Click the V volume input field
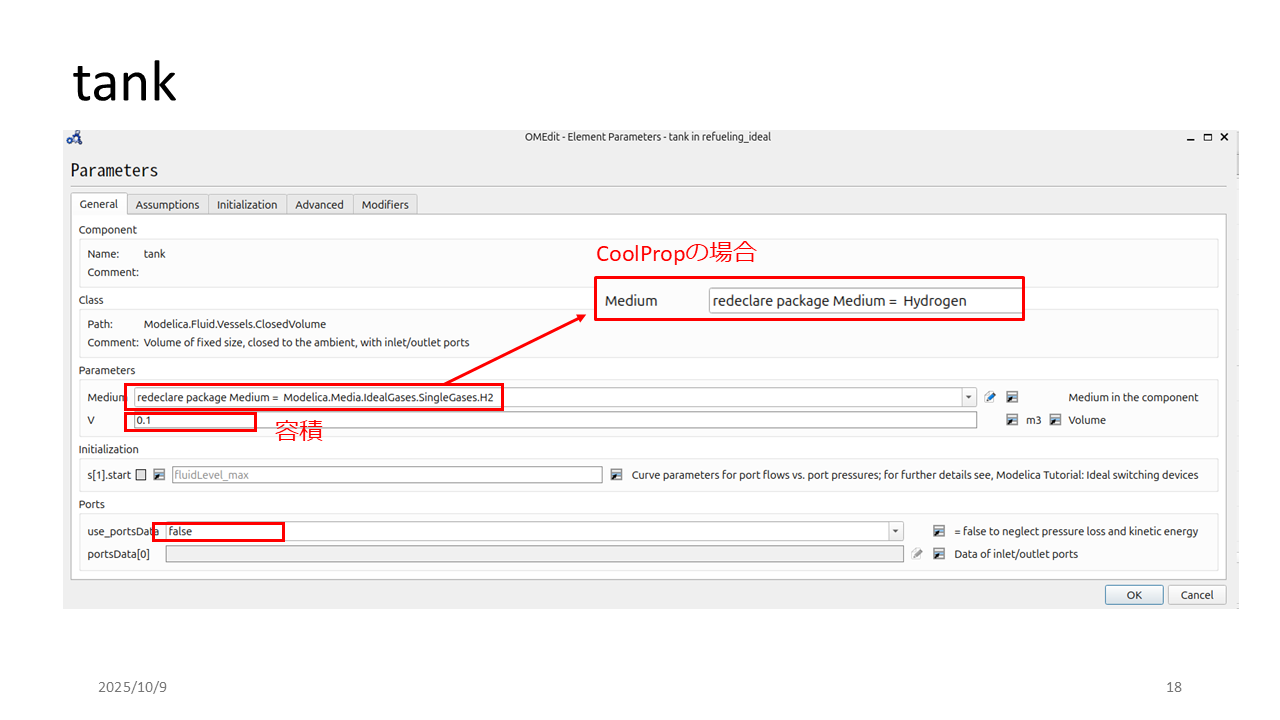 [x=555, y=420]
